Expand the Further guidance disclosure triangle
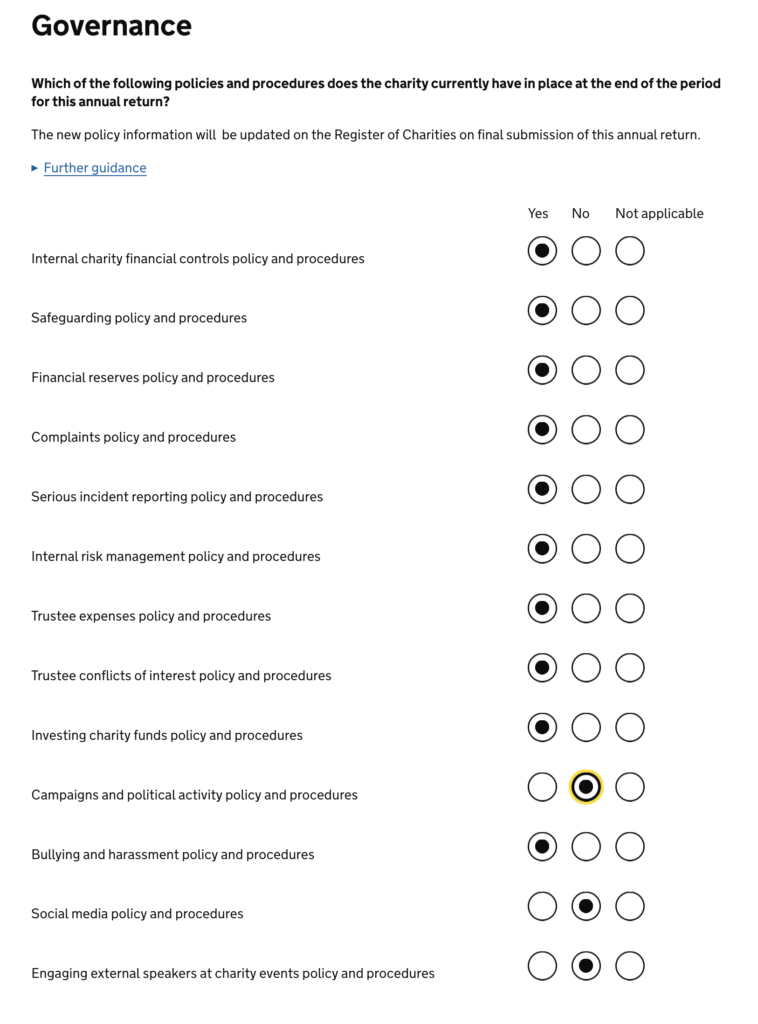 (x=35, y=168)
